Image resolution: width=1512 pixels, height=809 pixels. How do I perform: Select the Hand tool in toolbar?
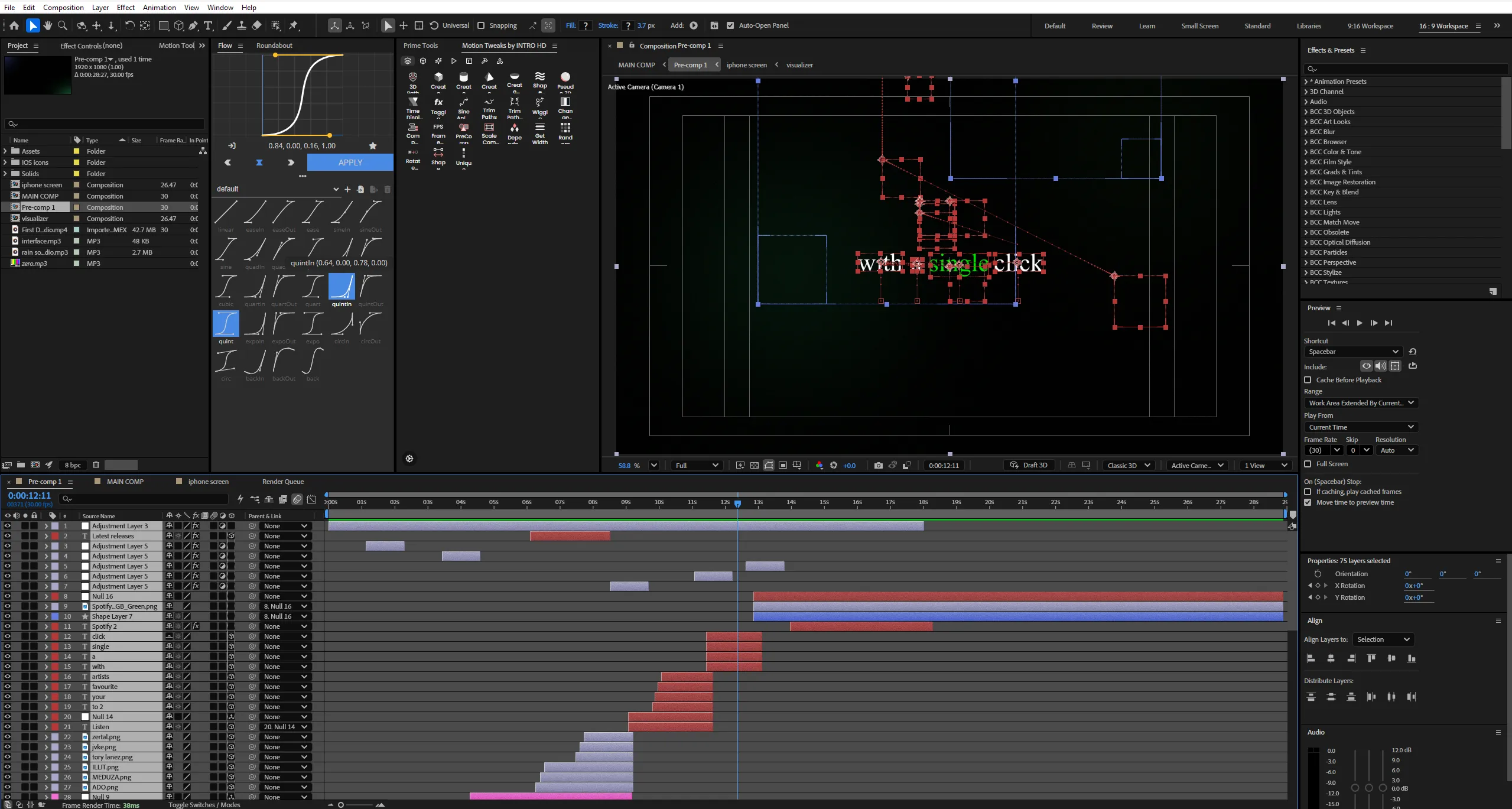[47, 25]
